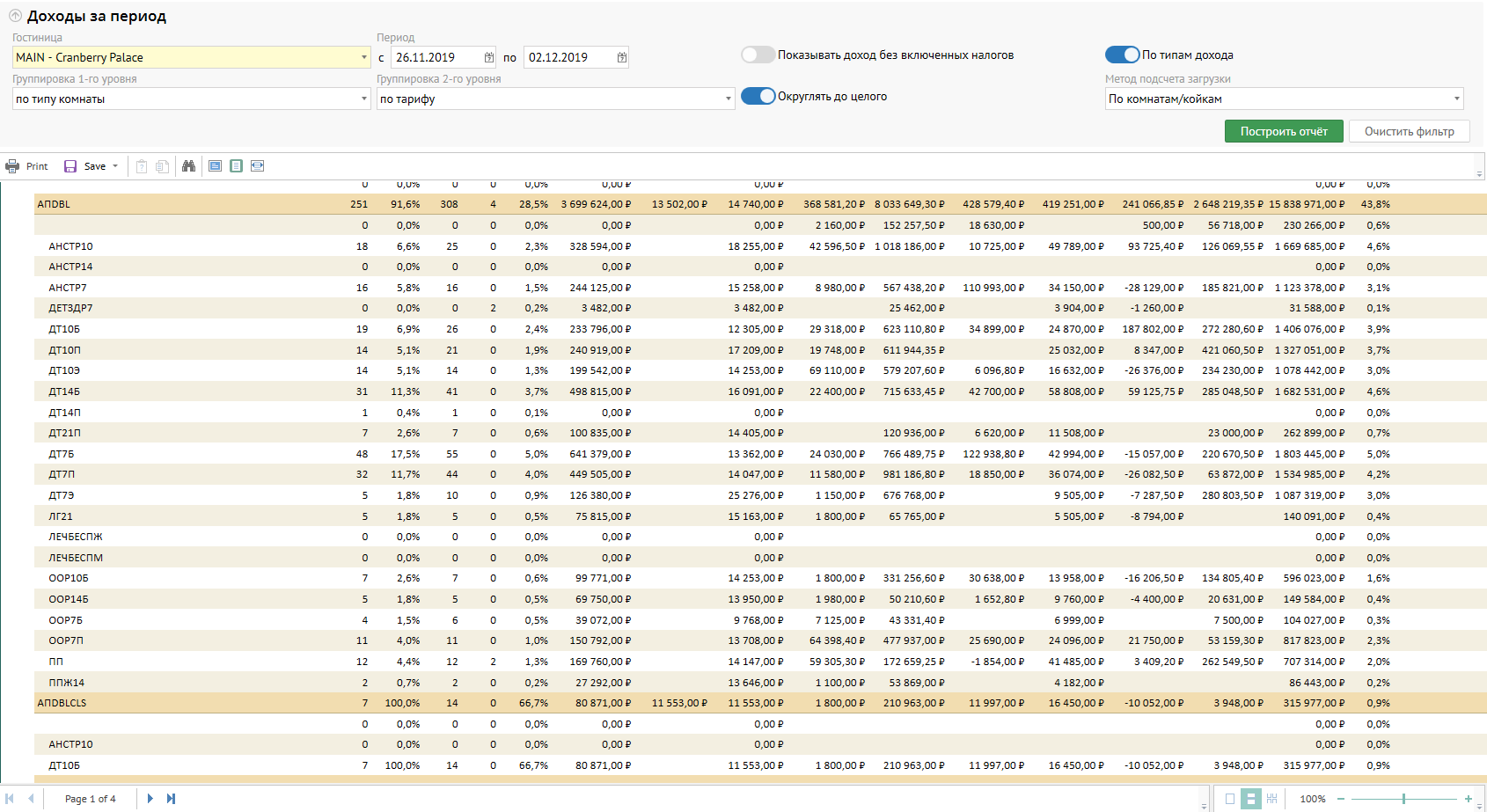Click the Построить отчёт button
This screenshot has height=812, width=1487.
click(1284, 131)
